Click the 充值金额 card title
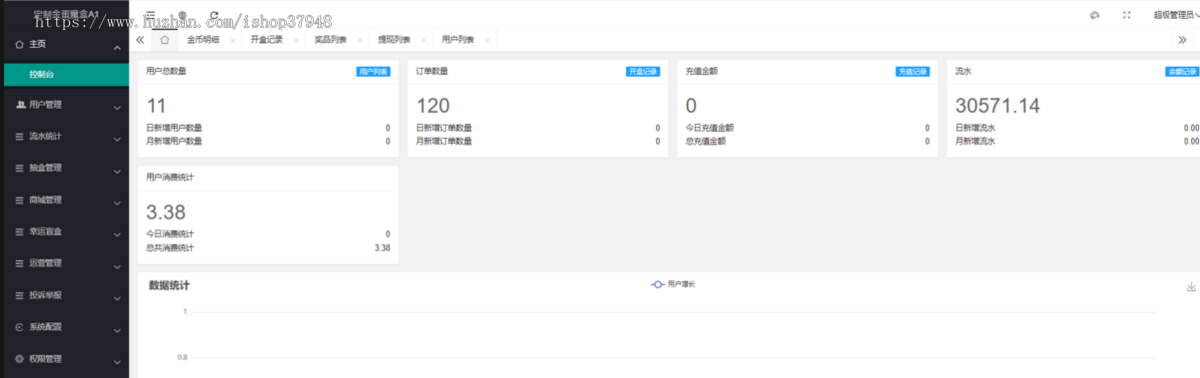 tap(702, 72)
